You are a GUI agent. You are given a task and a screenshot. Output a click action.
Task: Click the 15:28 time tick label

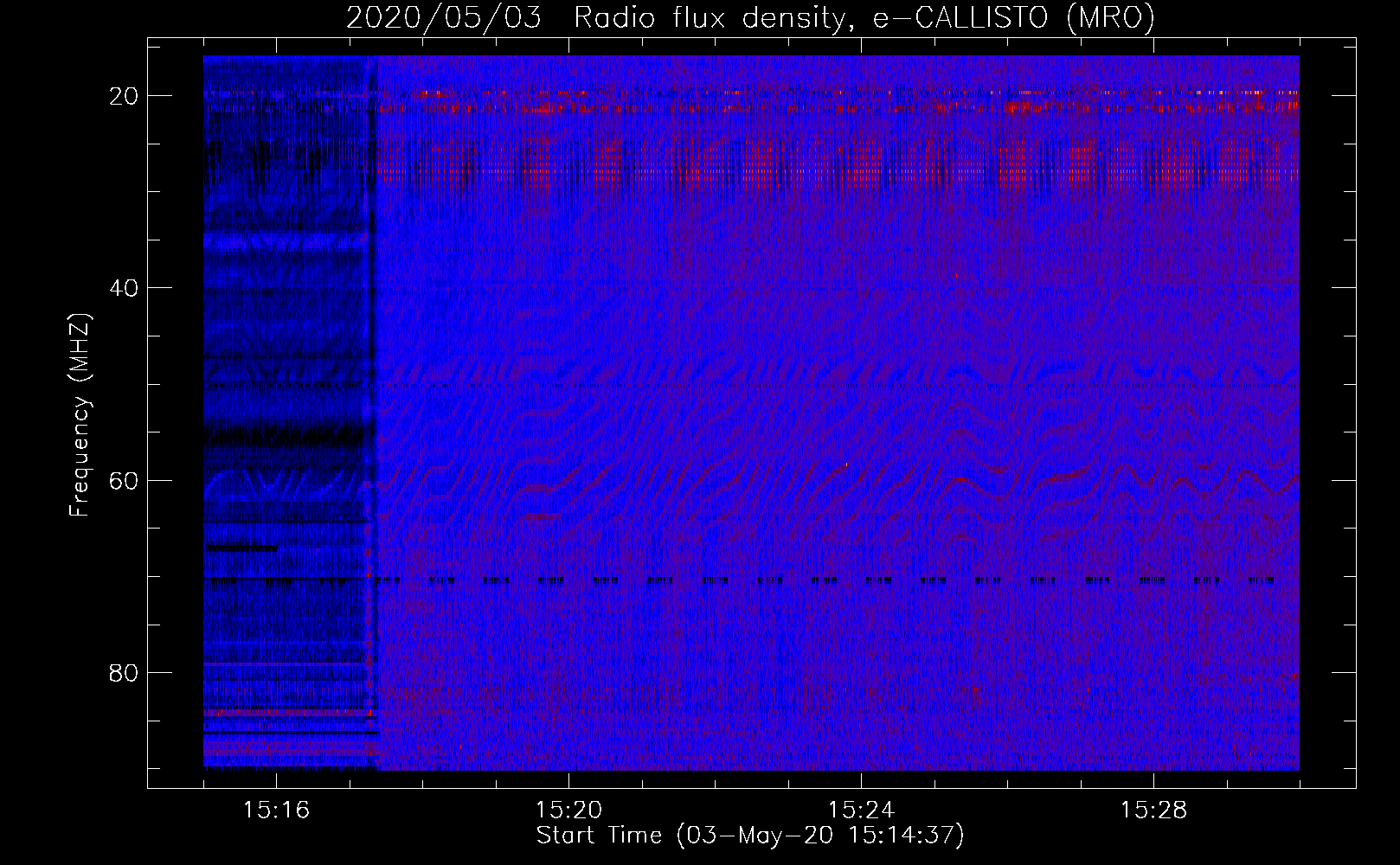point(1153,811)
